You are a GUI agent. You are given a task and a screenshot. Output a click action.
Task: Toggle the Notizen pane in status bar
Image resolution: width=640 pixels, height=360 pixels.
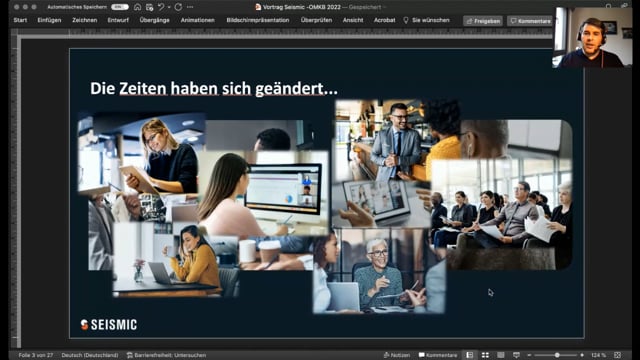point(396,355)
